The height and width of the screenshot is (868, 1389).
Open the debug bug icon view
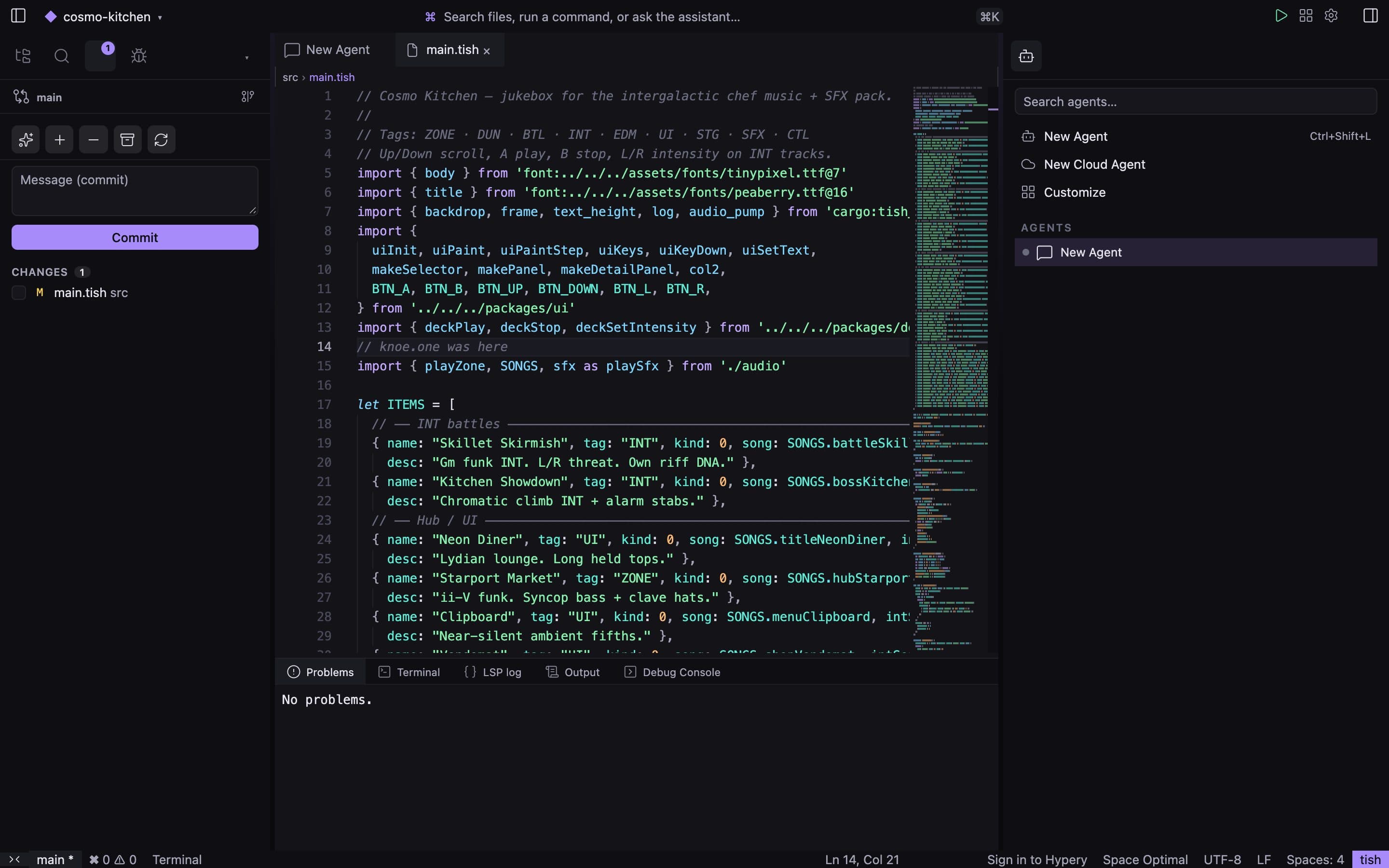(139, 55)
